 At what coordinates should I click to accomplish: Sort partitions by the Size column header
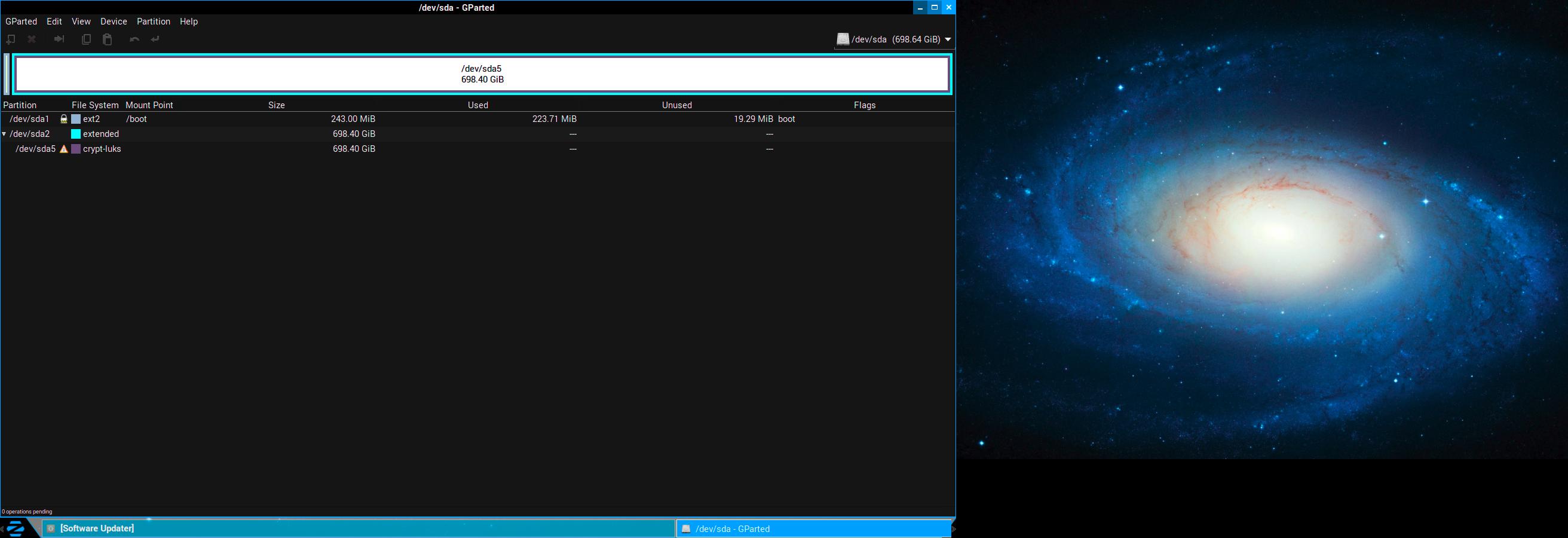click(276, 105)
